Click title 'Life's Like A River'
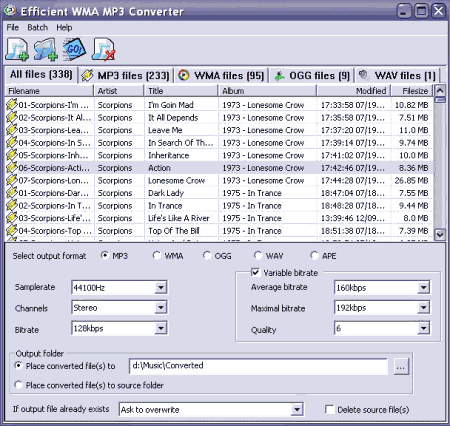Viewport: 450px width, 426px height. pos(179,218)
